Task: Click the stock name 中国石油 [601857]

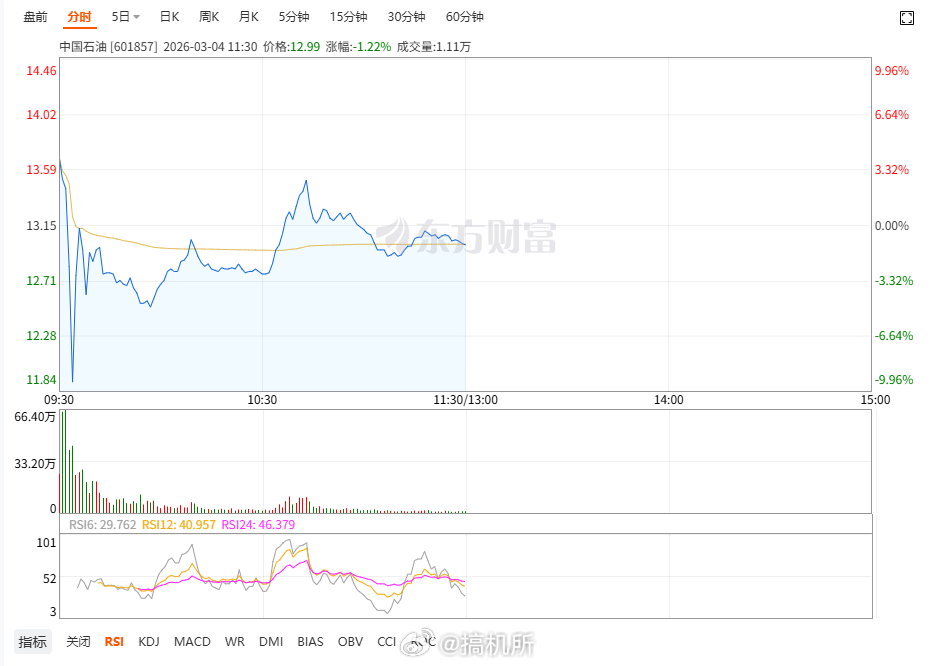Action: click(108, 47)
